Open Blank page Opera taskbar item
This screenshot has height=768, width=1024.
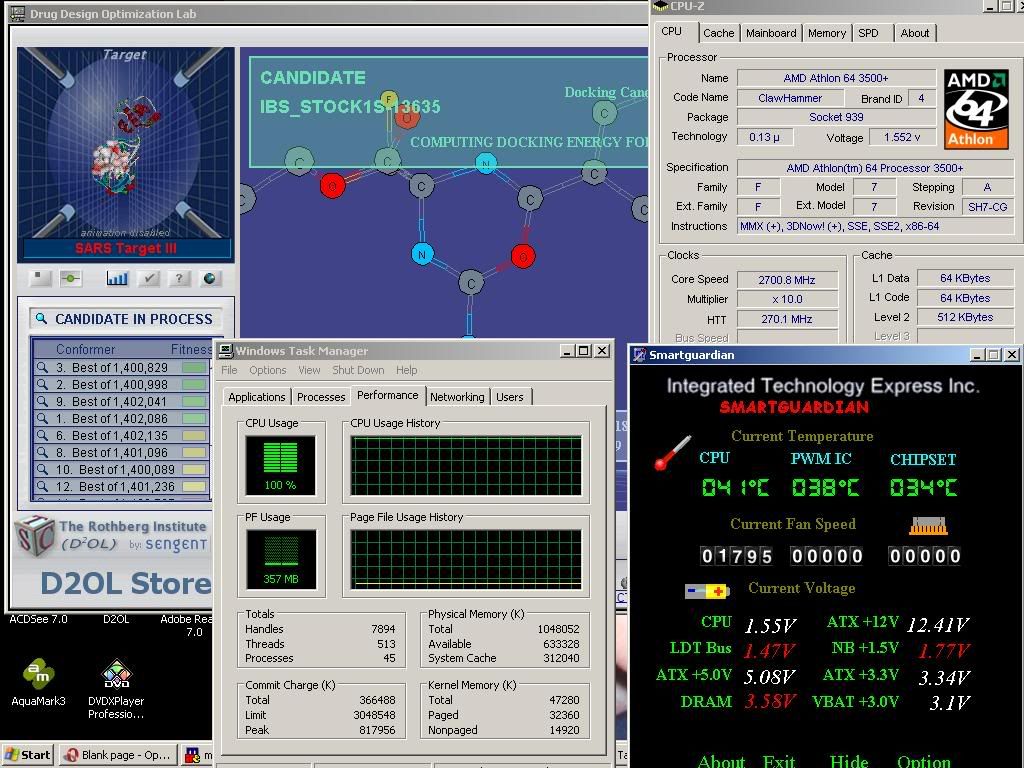(118, 755)
